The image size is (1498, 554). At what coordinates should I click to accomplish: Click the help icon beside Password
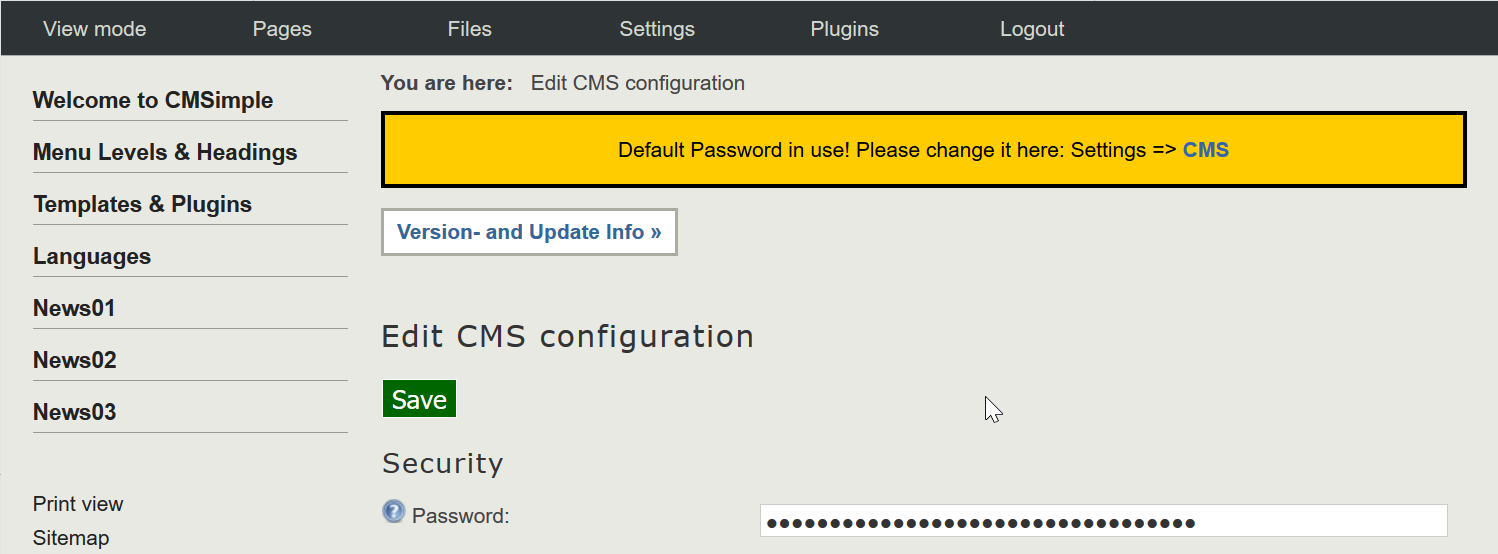[394, 512]
